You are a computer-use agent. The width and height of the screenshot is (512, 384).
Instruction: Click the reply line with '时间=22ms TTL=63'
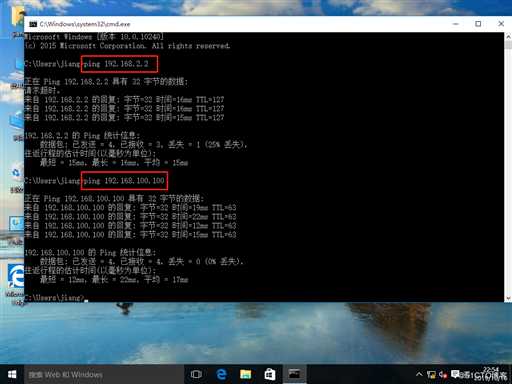pyautogui.click(x=130, y=217)
